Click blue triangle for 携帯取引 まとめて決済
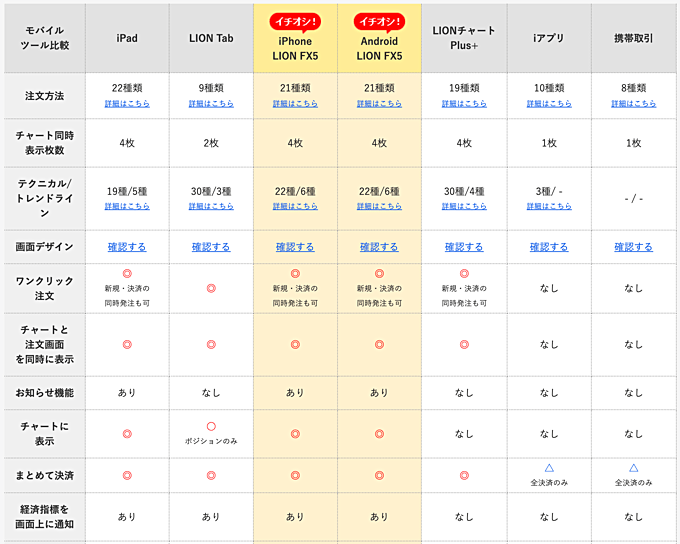Image resolution: width=680 pixels, height=544 pixels. [634, 468]
